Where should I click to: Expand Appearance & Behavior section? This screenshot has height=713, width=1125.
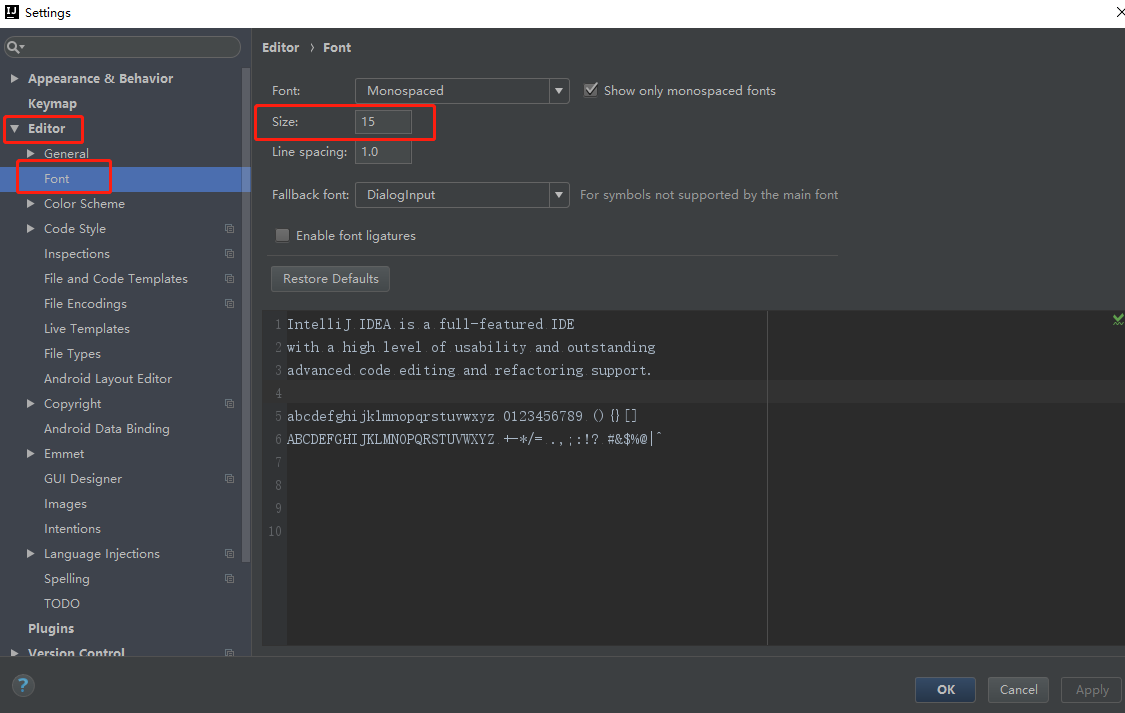click(14, 78)
